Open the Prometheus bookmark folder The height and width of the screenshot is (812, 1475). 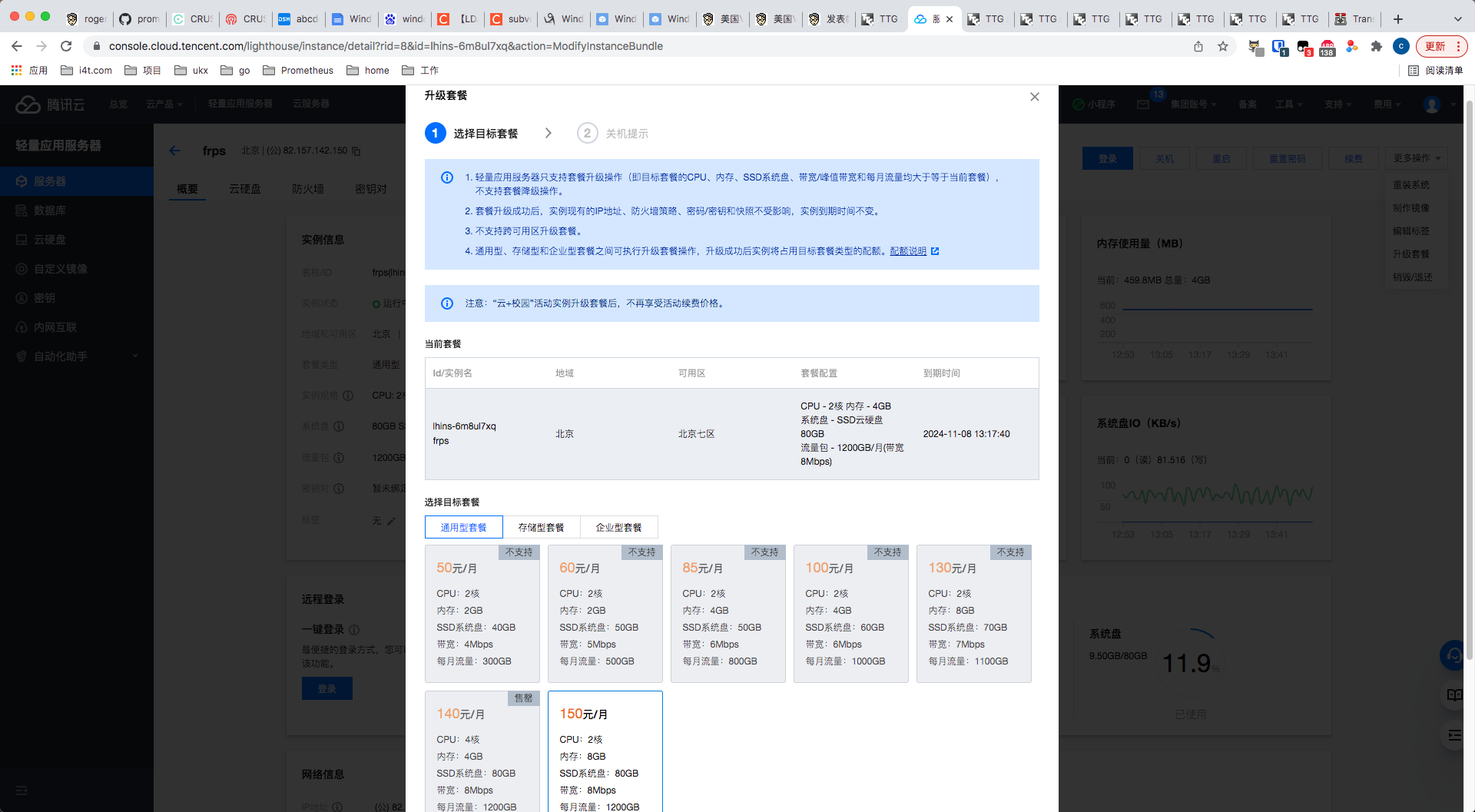(x=298, y=71)
